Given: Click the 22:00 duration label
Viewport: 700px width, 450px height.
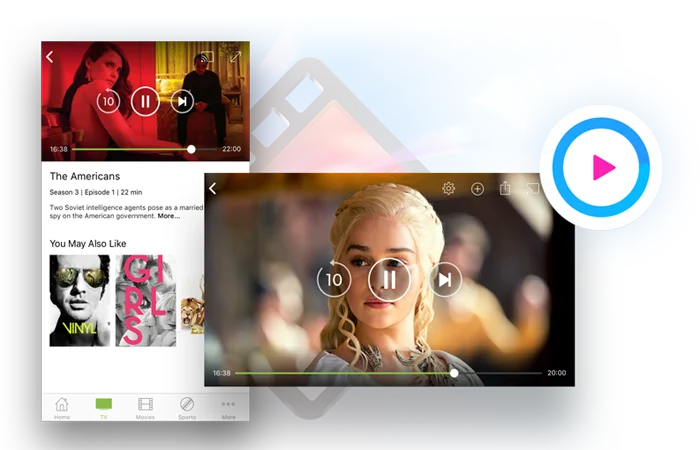Looking at the screenshot, I should tap(232, 149).
